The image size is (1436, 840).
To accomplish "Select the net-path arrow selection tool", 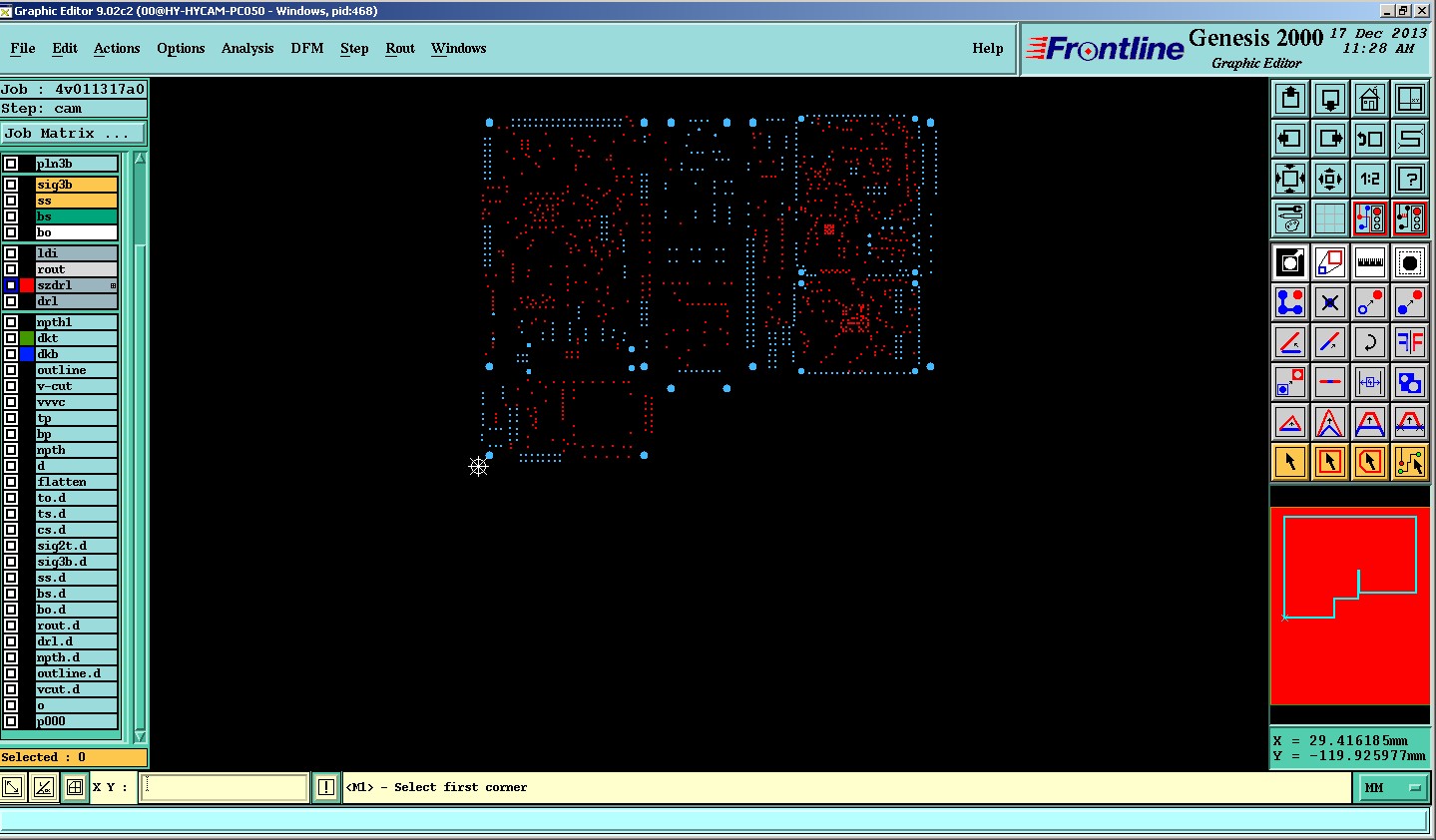I will [1410, 462].
